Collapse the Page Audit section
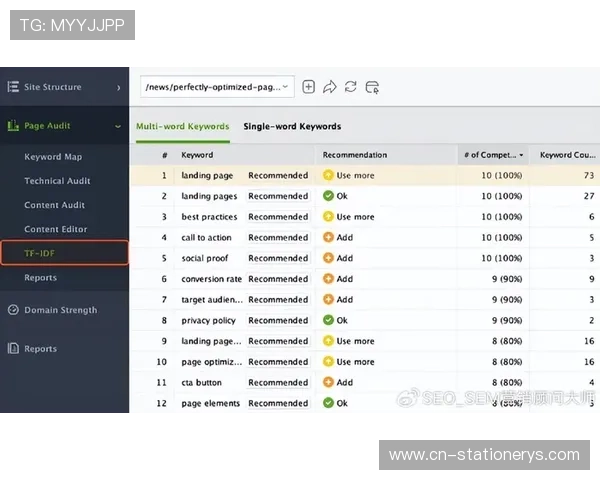 point(118,126)
